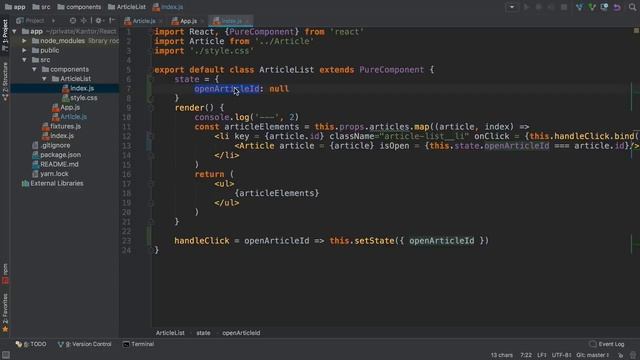This screenshot has width=640, height=360.
Task: Select index.js under ArticleList in tree
Action: [78, 88]
